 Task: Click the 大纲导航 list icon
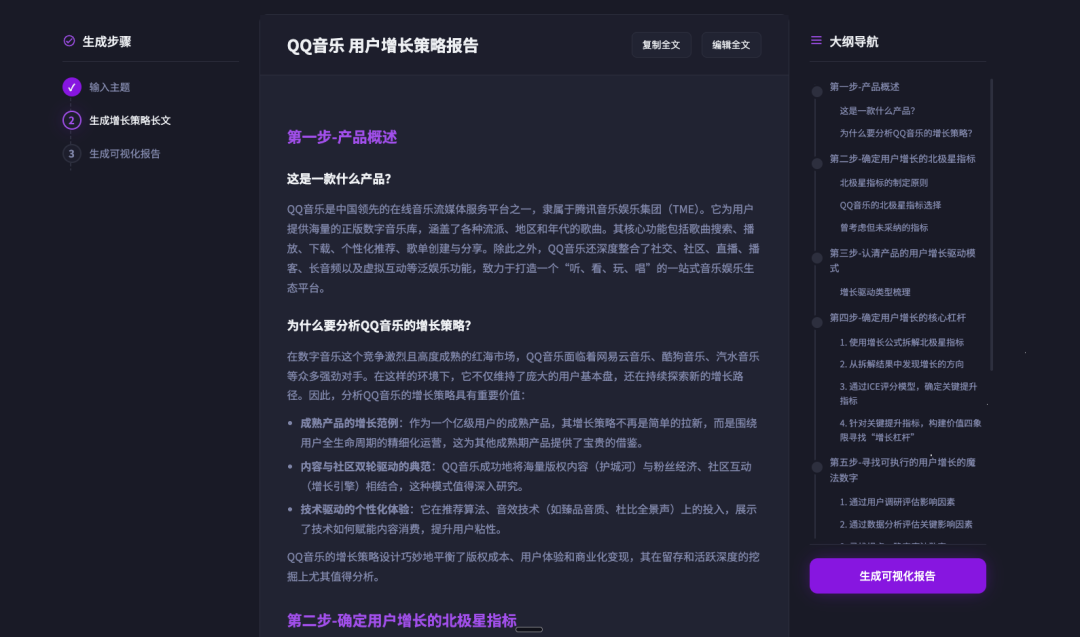coord(816,41)
